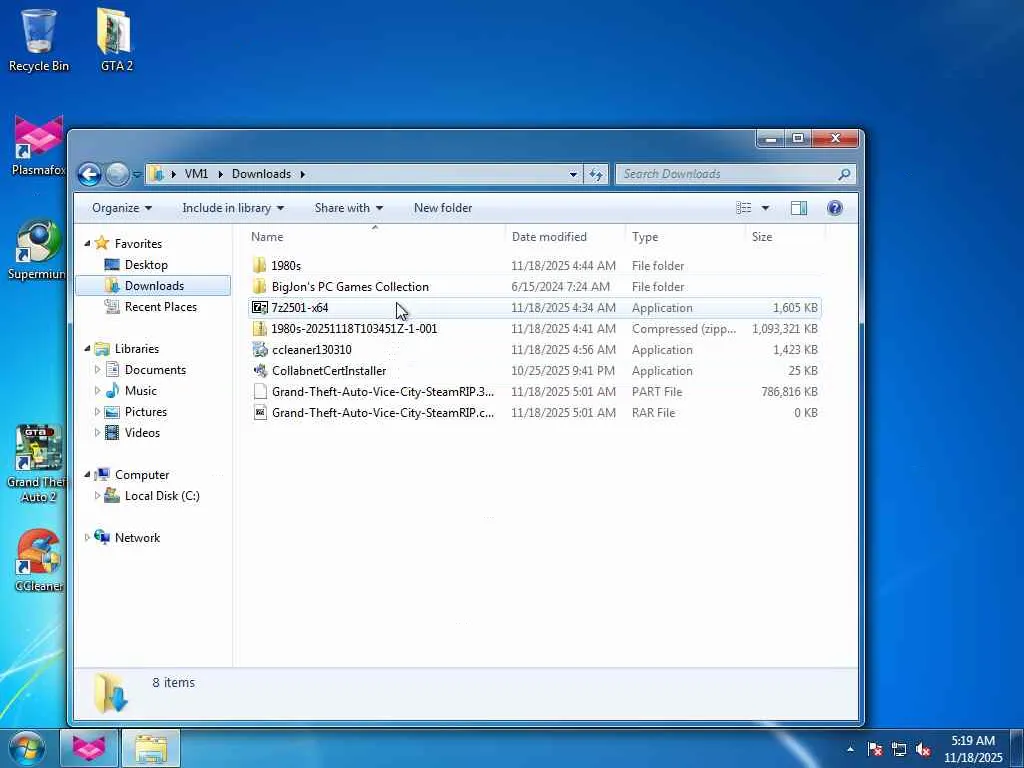Select Downloads under Favorites

pos(154,285)
